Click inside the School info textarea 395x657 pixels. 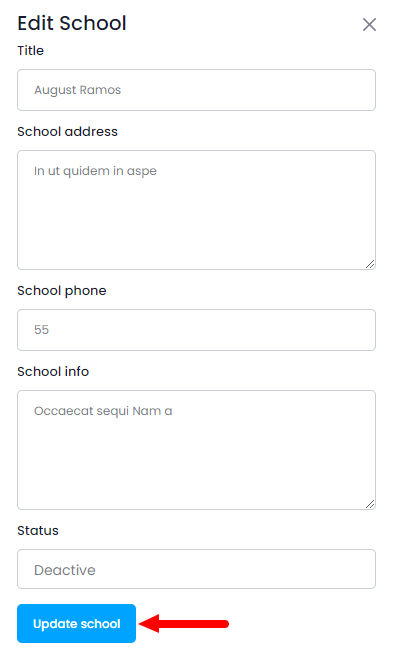click(x=196, y=450)
